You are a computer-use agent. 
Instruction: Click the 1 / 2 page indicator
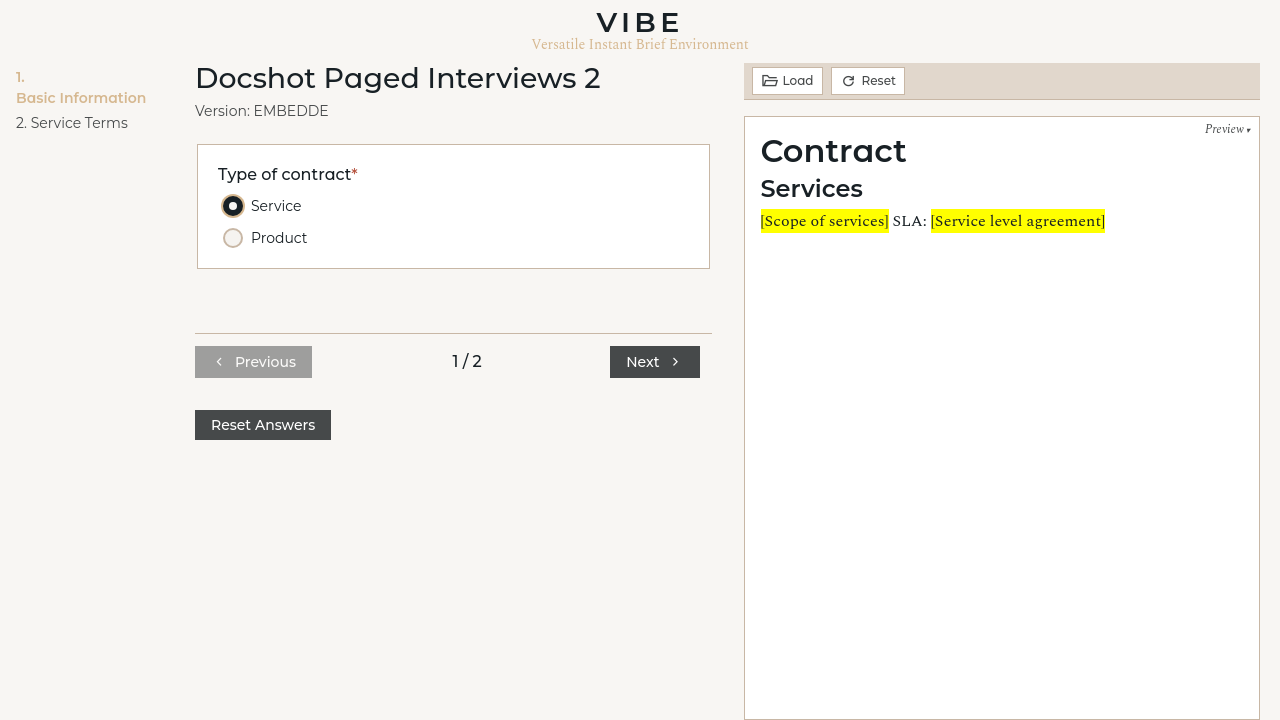(x=467, y=362)
